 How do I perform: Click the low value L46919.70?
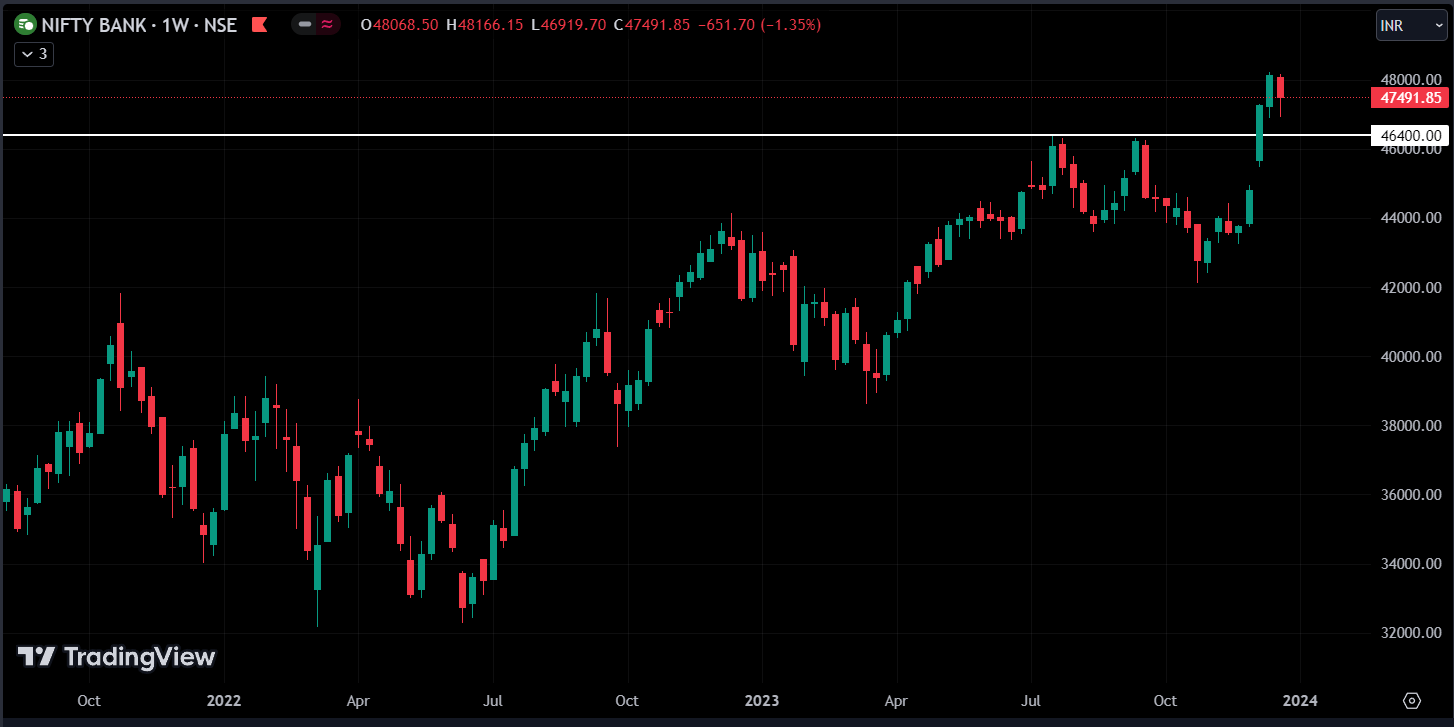click(x=568, y=25)
